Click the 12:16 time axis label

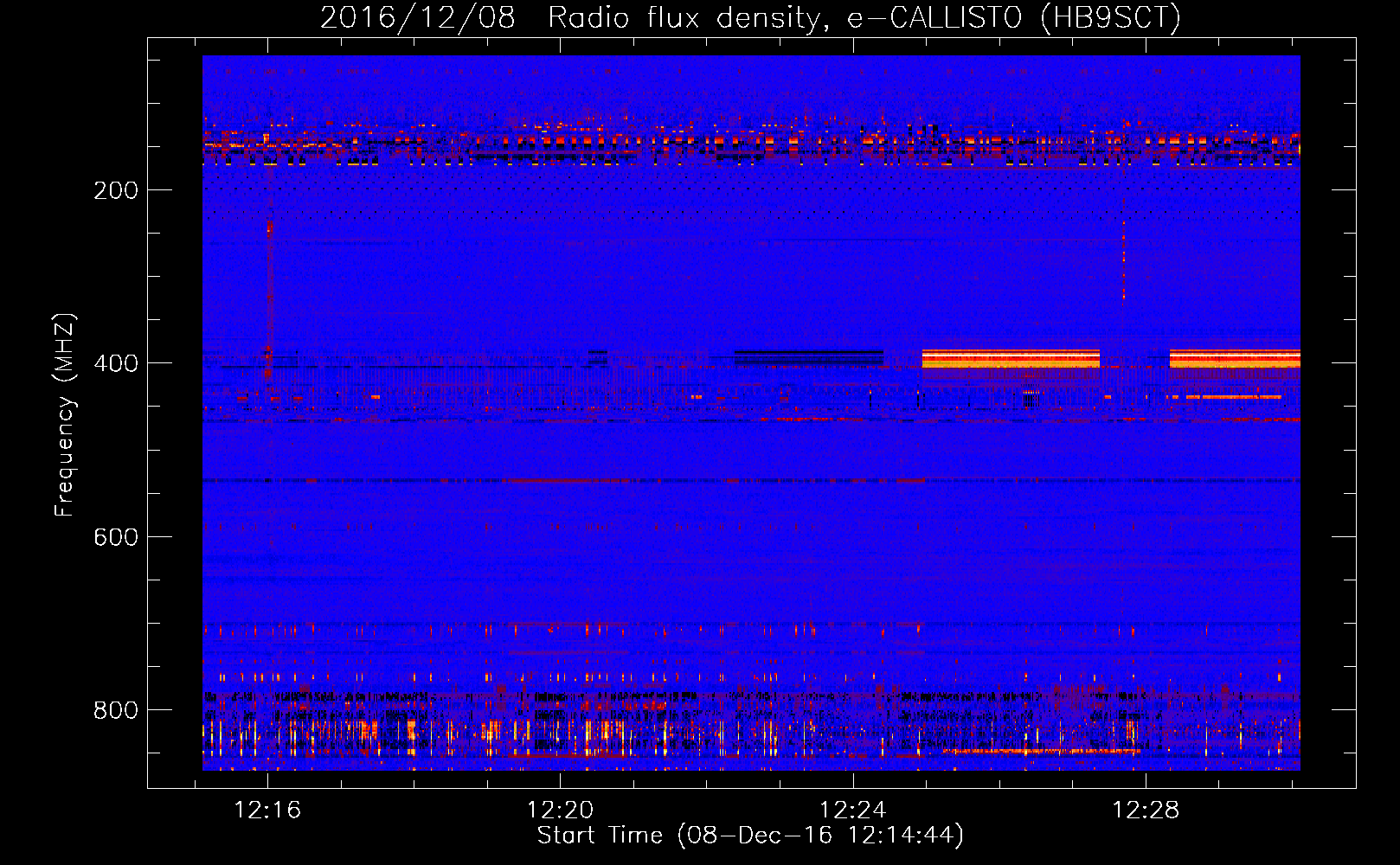click(x=267, y=810)
